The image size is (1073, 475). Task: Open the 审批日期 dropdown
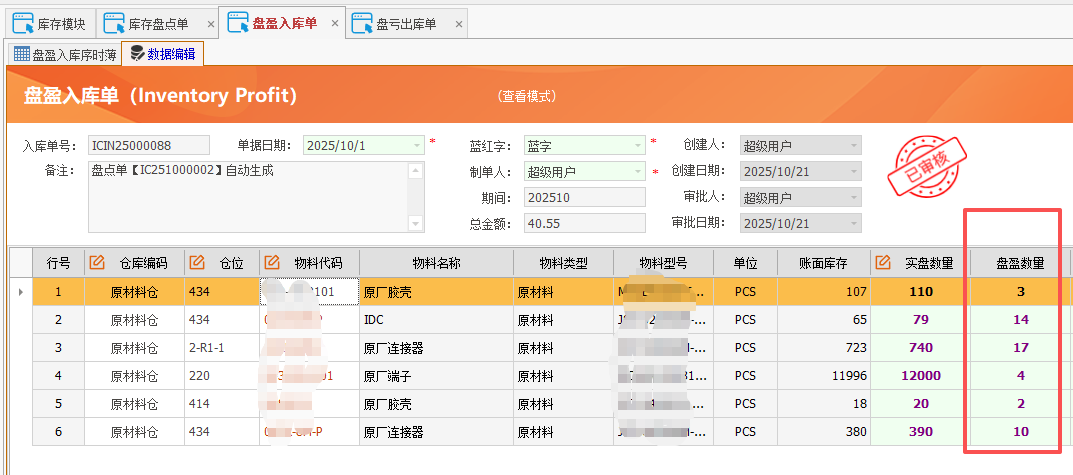[x=854, y=223]
